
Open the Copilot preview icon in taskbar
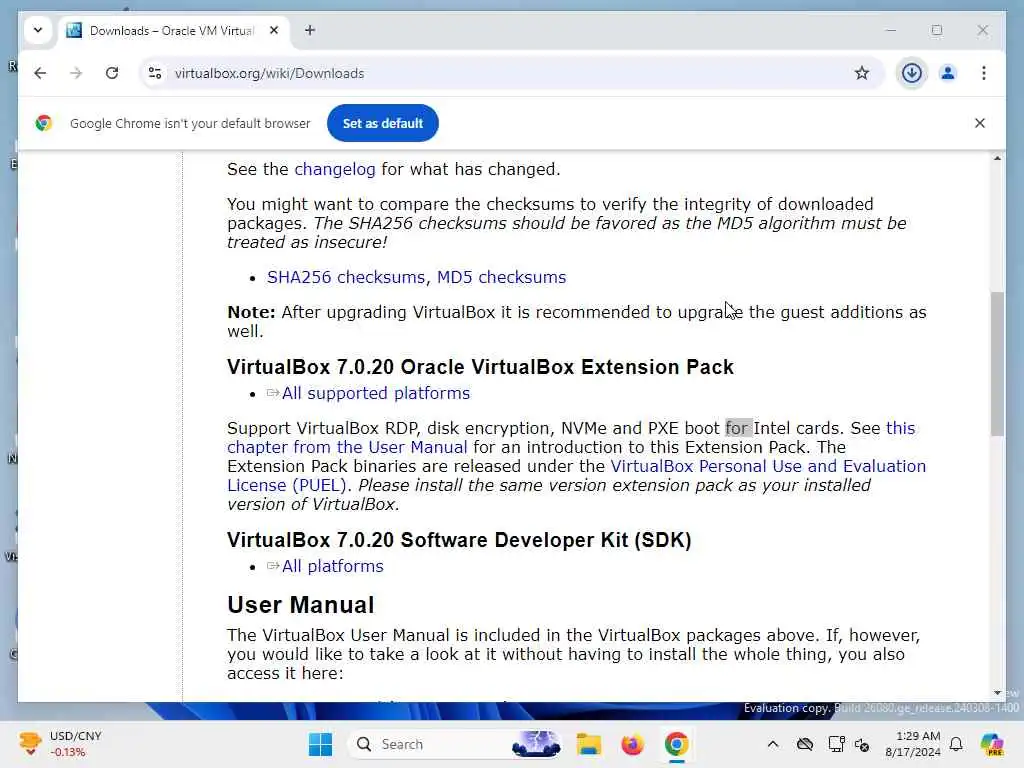tap(992, 744)
